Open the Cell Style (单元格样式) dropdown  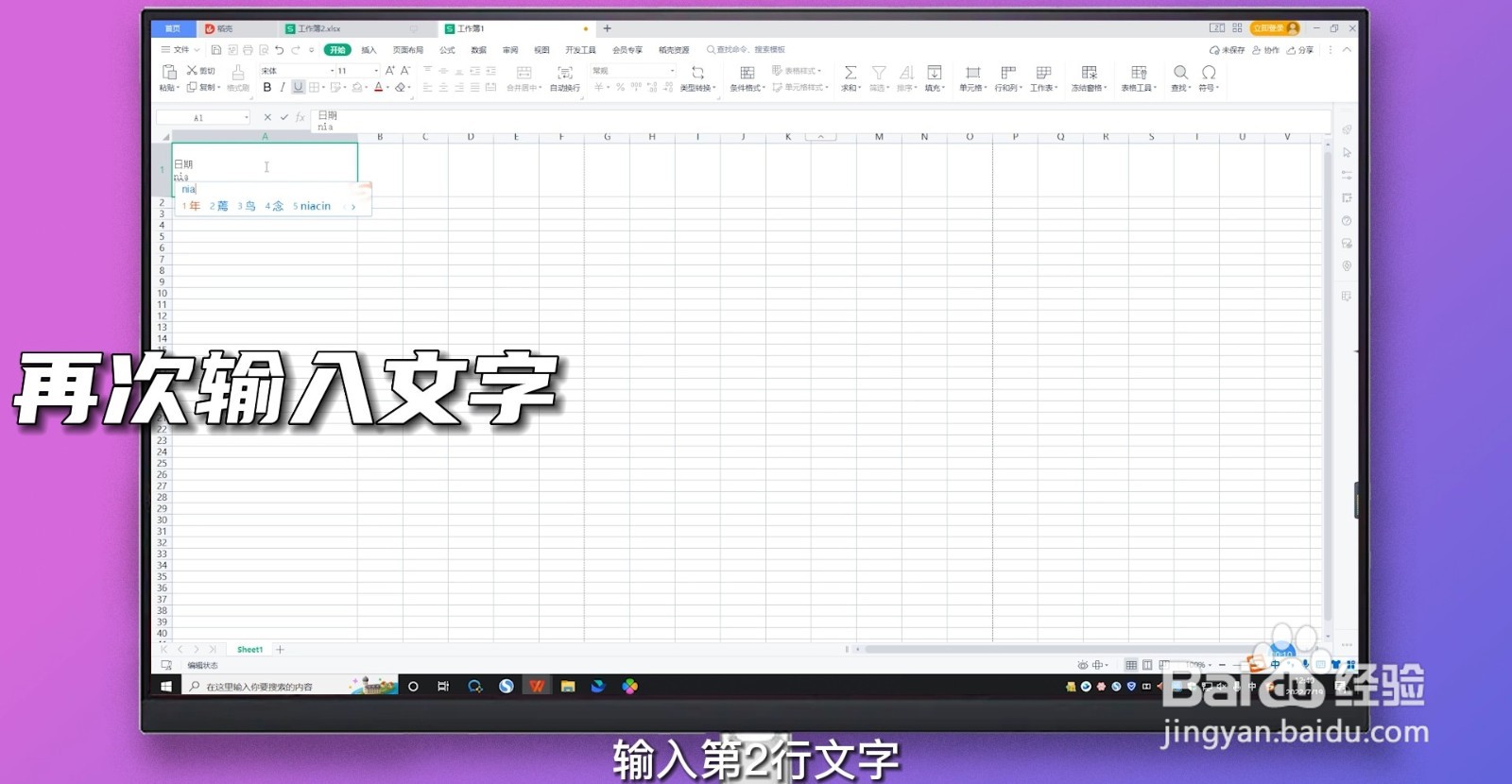800,87
